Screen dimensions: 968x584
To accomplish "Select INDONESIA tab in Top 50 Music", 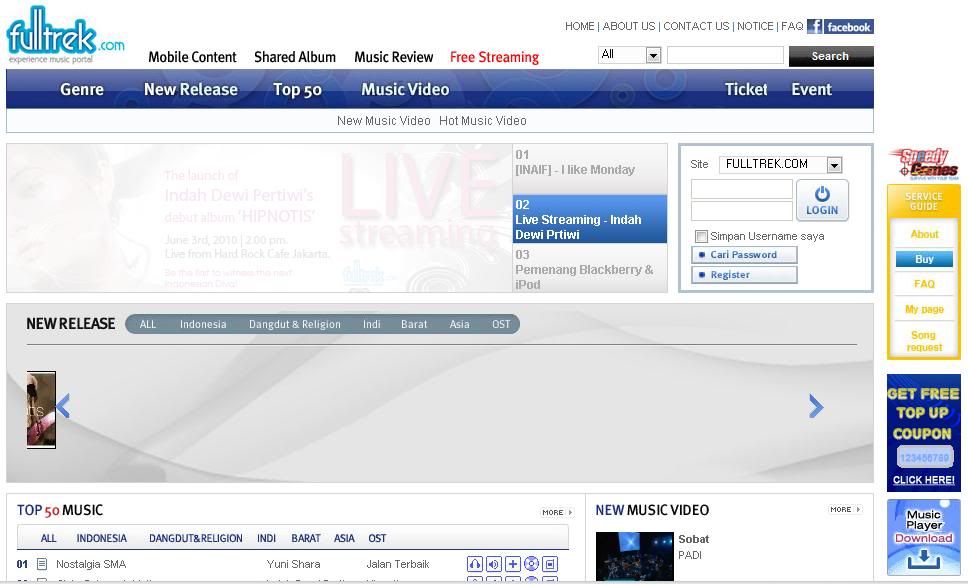I will (101, 538).
